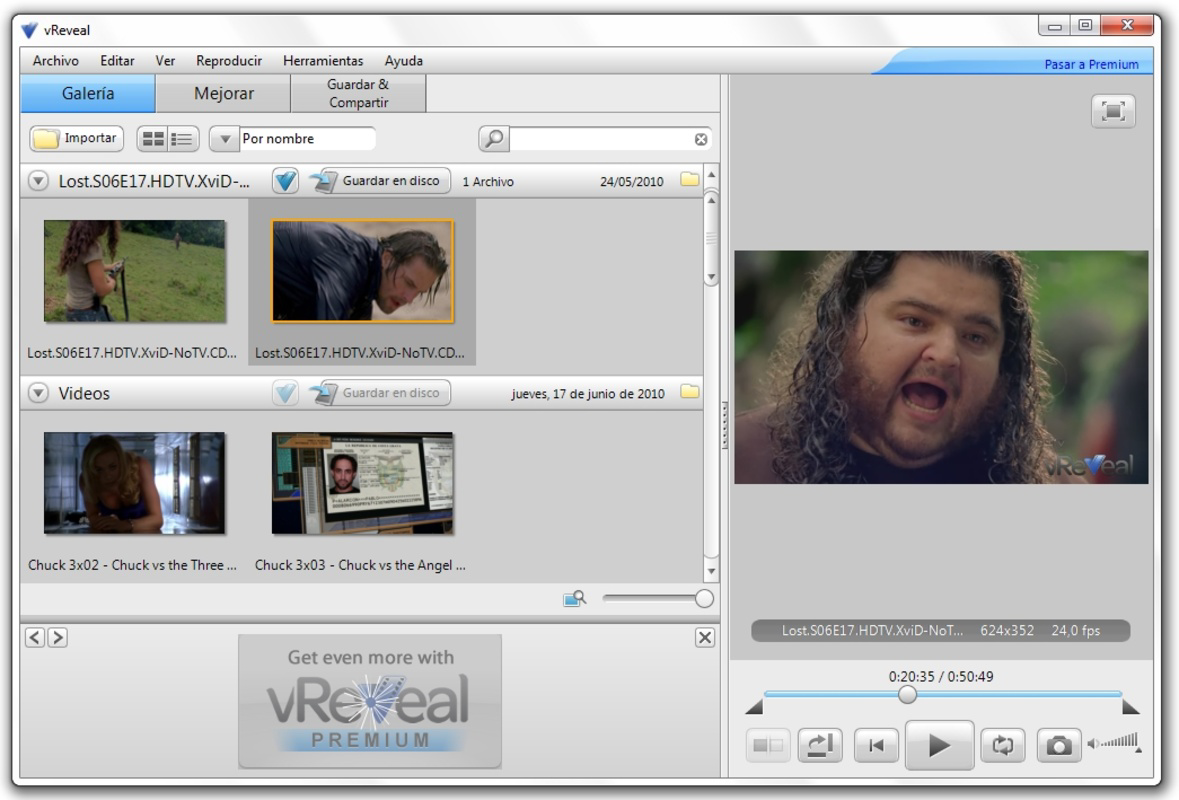Click the video preview frame
The height and width of the screenshot is (800, 1179).
(941, 368)
